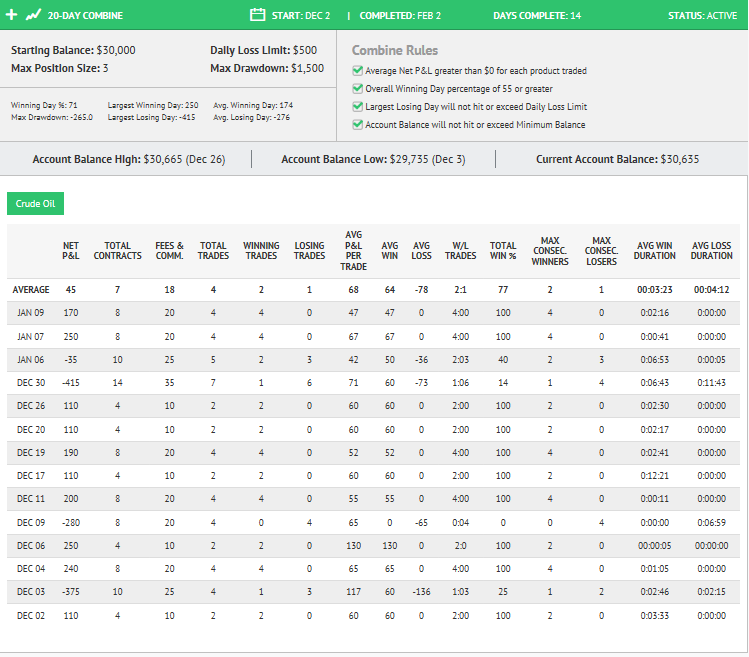This screenshot has width=749, height=657.
Task: Select the Crude Oil product button
Action: (35, 204)
